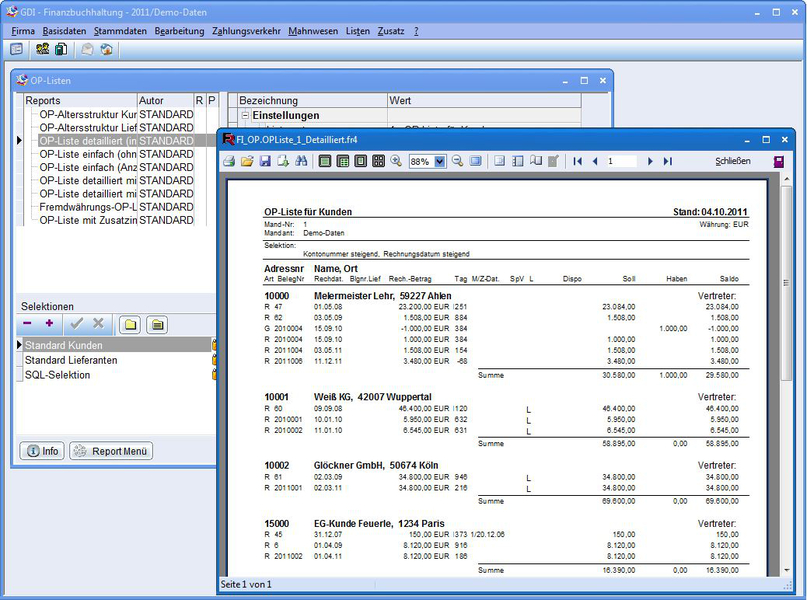Click the zoom-in magnifier icon
This screenshot has height=600, width=807.
click(x=396, y=161)
